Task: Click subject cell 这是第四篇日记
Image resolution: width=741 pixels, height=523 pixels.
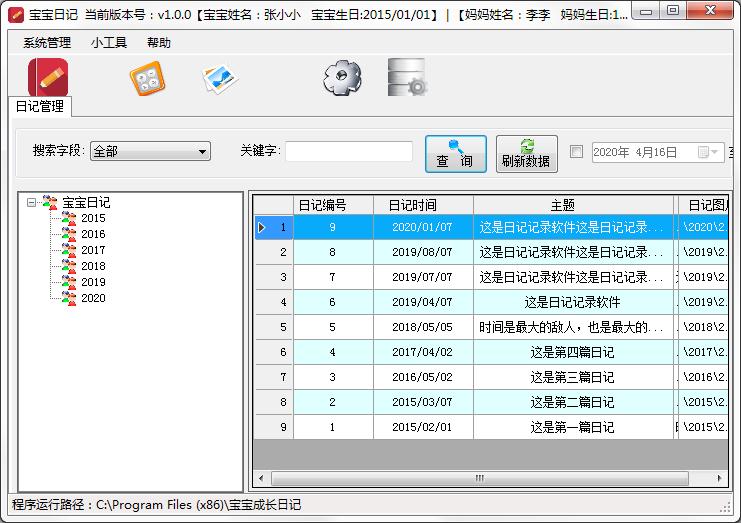Action: click(x=573, y=352)
